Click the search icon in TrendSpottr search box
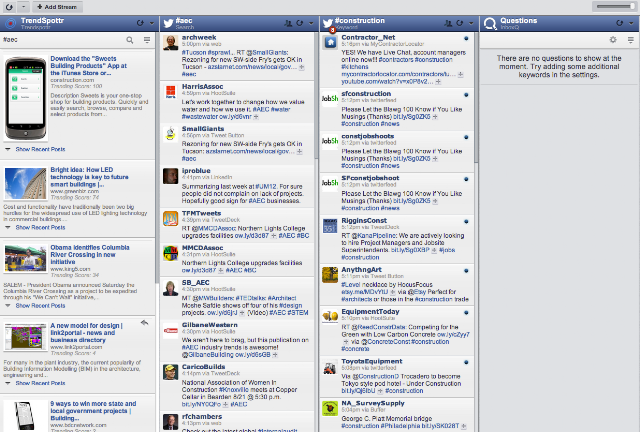The height and width of the screenshot is (432, 640). pos(130,40)
